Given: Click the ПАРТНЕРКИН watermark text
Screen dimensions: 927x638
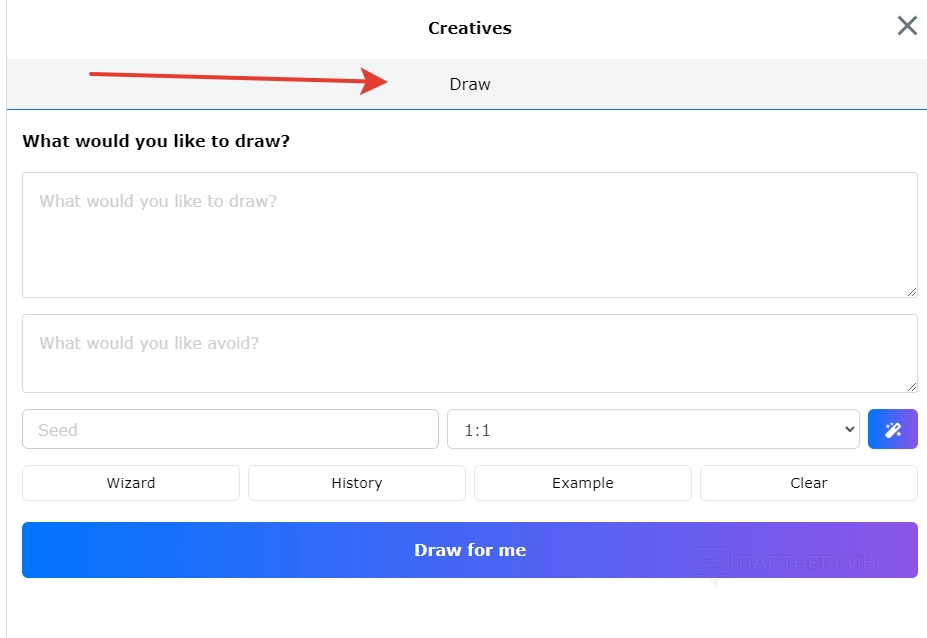Looking at the screenshot, I should (808, 562).
